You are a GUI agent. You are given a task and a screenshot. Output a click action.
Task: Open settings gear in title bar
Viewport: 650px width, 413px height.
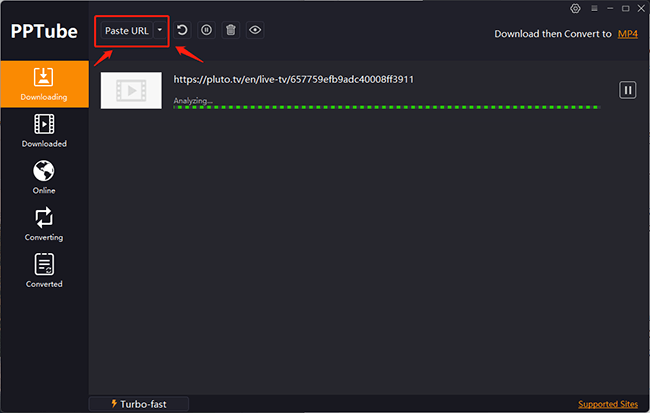pos(575,8)
